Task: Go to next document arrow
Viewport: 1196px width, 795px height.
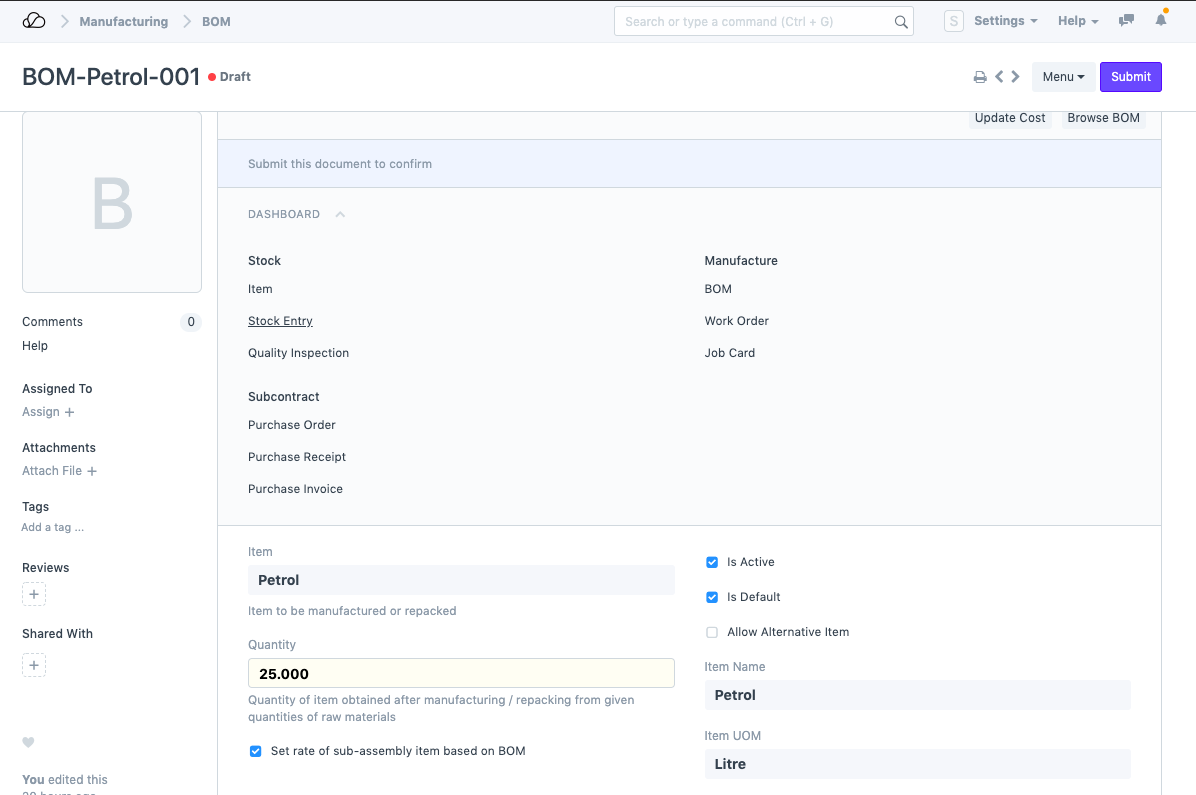Action: pos(1016,77)
